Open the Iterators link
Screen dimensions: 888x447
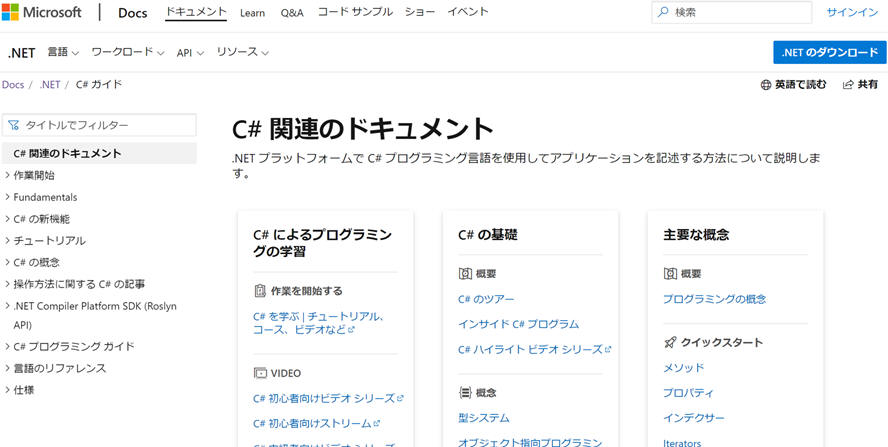point(682,442)
